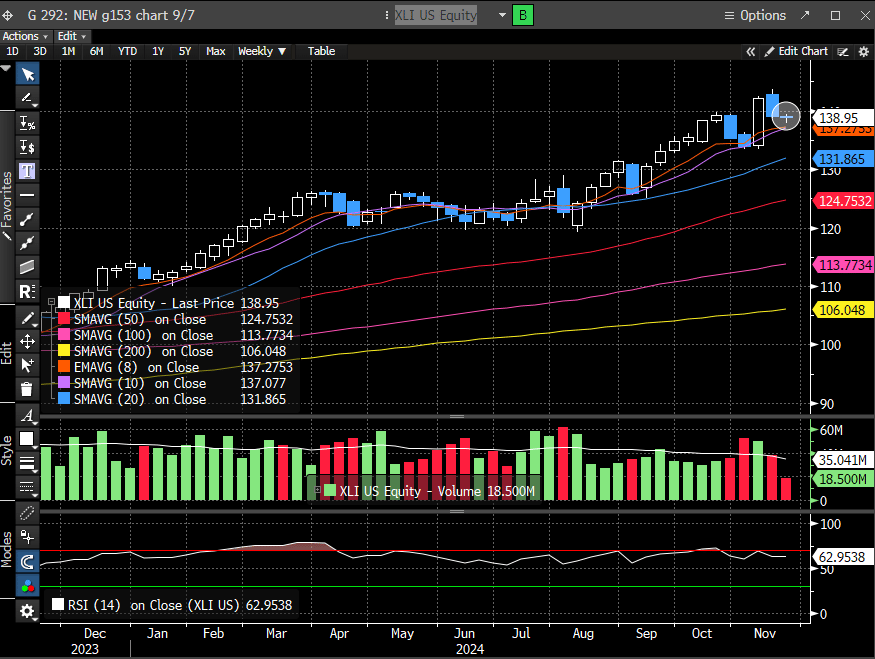Click SMAVG (10) on Close legend entry
This screenshot has height=659, width=875.
tap(140, 383)
